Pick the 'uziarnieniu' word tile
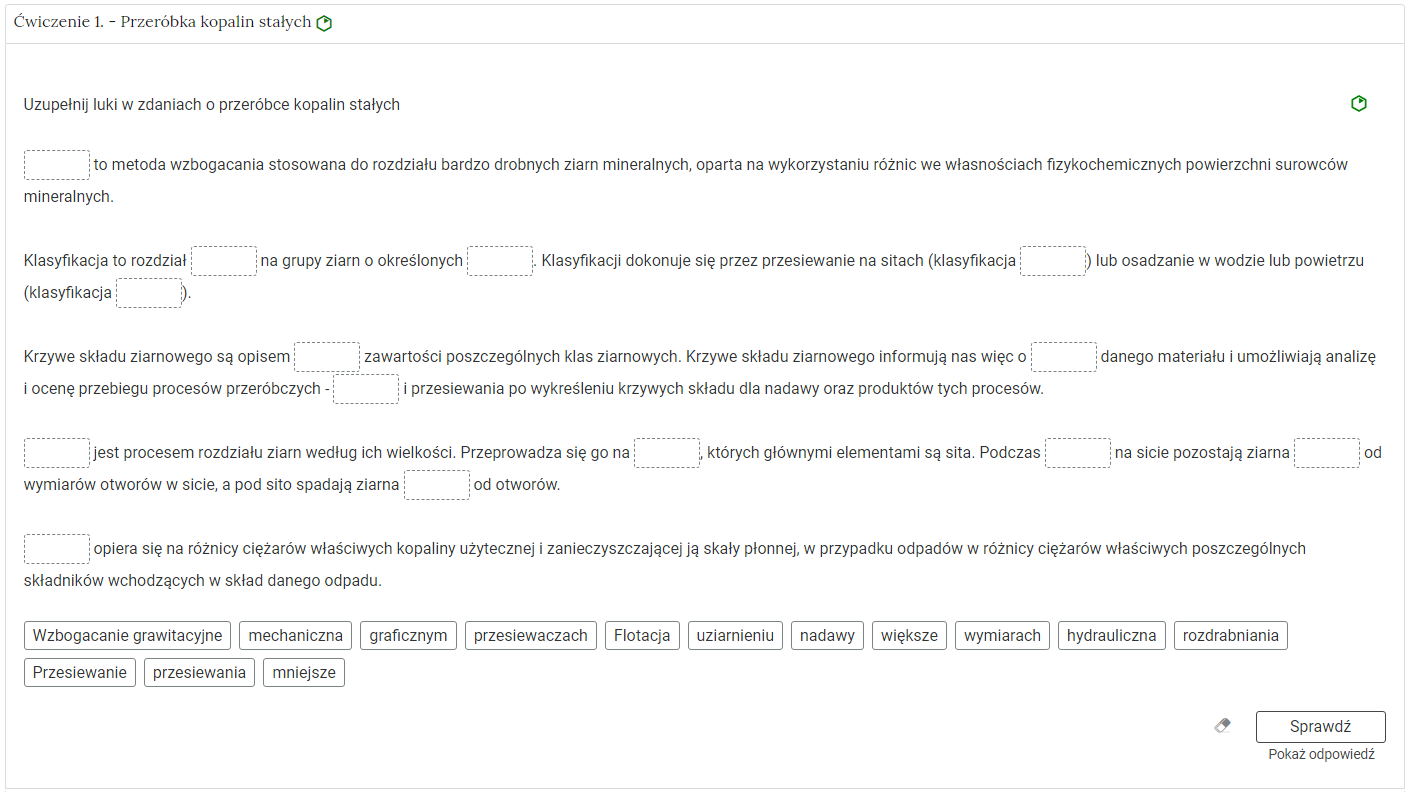This screenshot has height=792, width=1412. pos(735,636)
